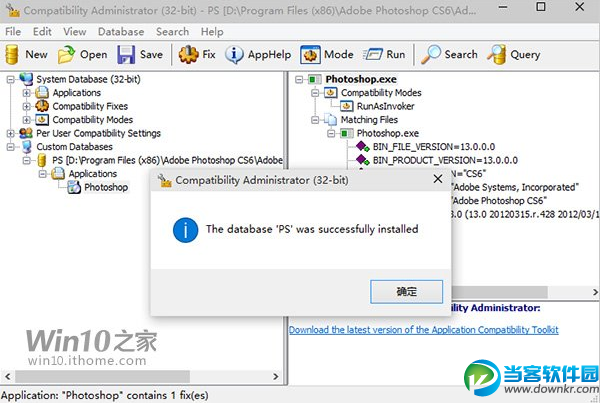Image resolution: width=600 pixels, height=403 pixels.
Task: Open the Edit menu
Action: tap(42, 31)
